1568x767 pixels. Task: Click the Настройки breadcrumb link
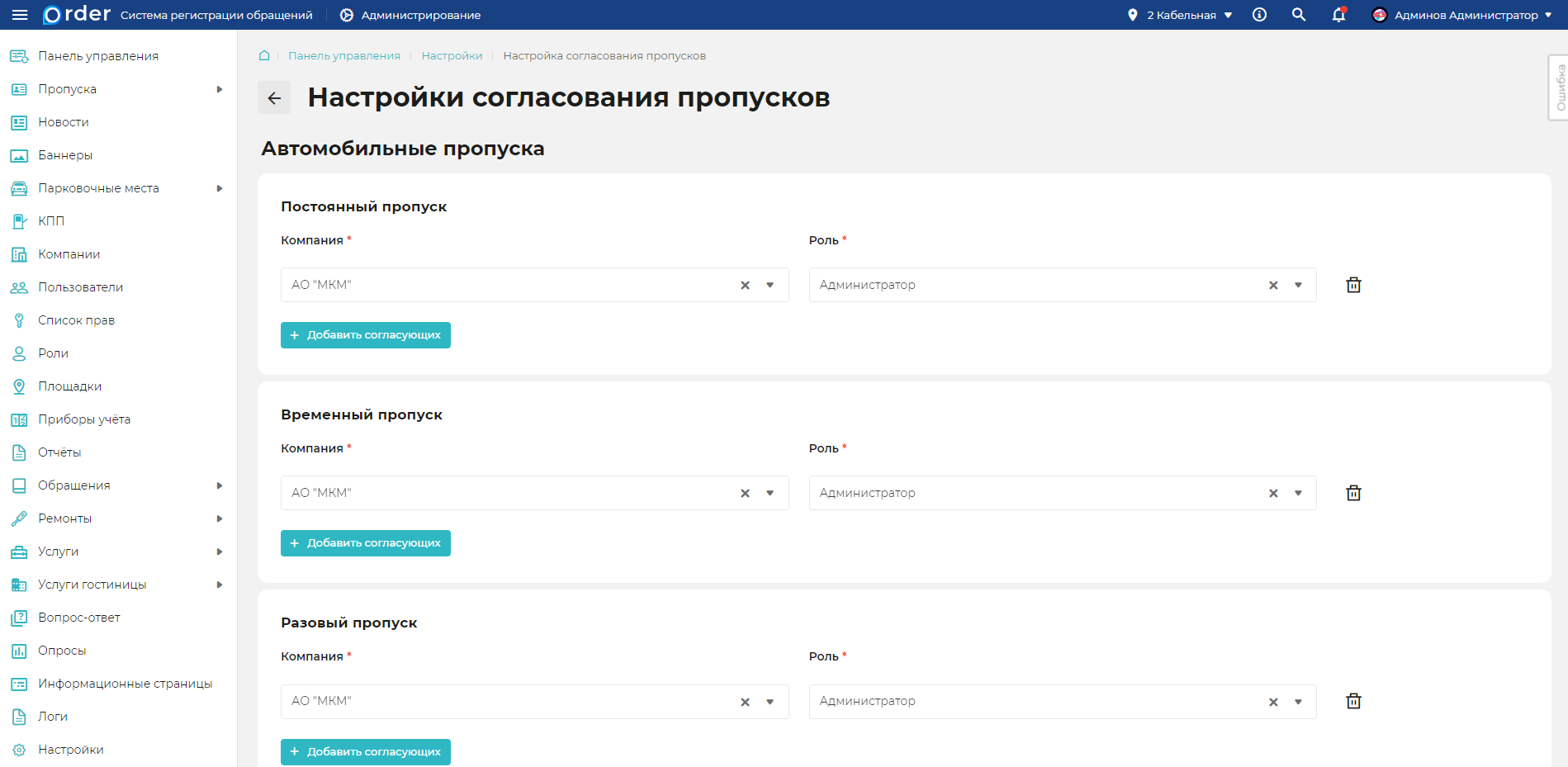452,55
